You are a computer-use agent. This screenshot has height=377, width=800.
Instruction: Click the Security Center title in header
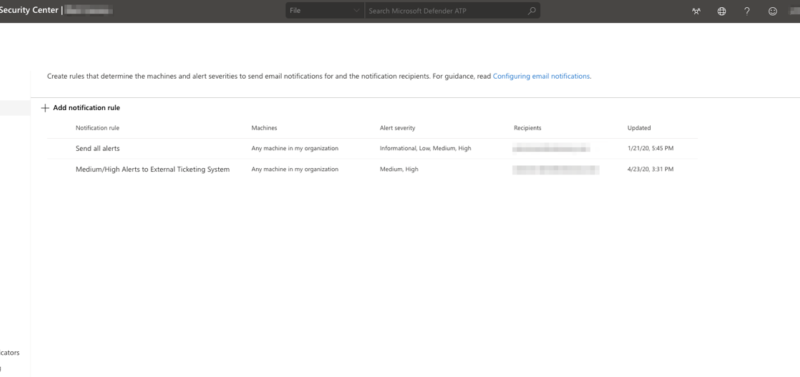pyautogui.click(x=29, y=10)
